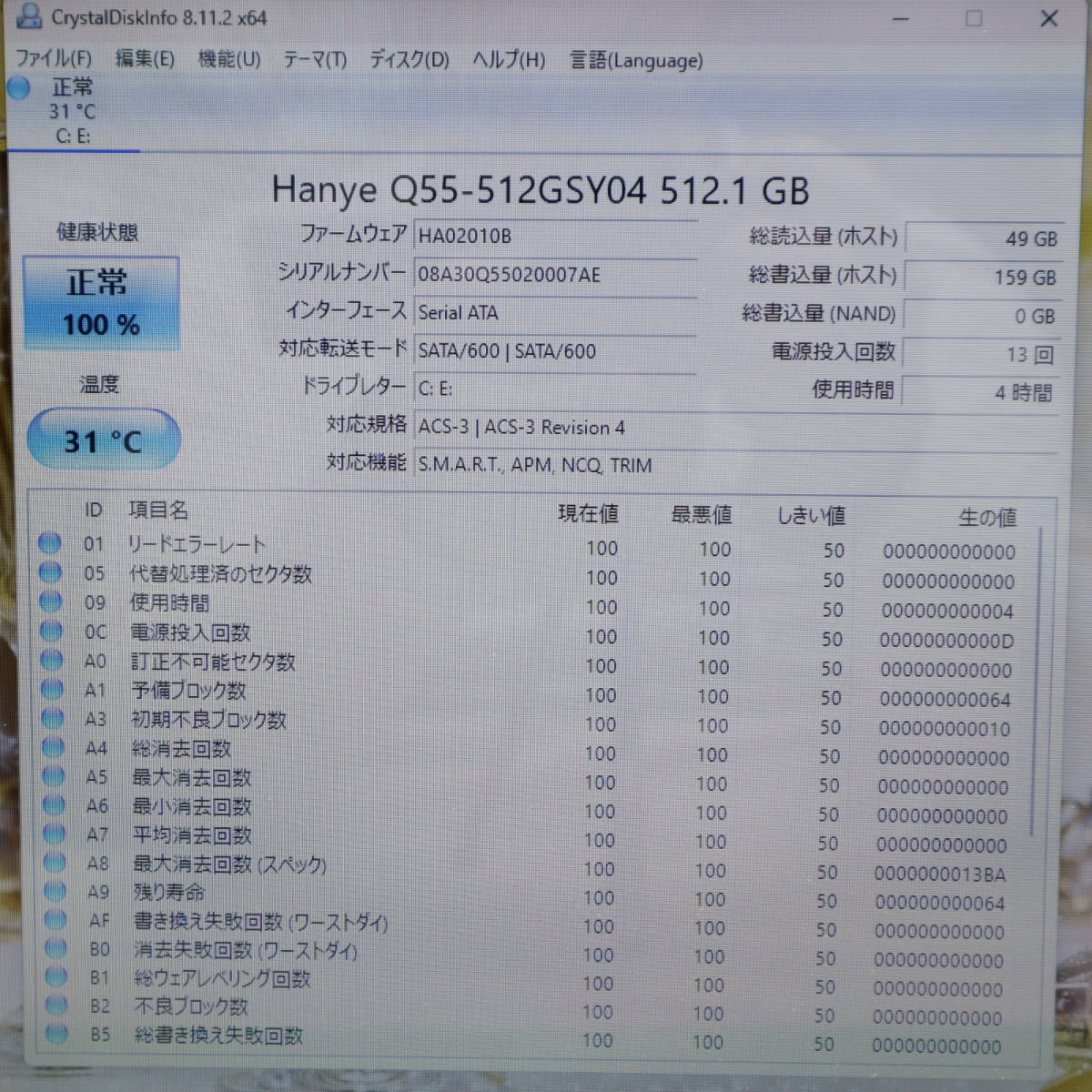Maximize the CrystalDiskInfo window
1092x1092 pixels.
974,18
